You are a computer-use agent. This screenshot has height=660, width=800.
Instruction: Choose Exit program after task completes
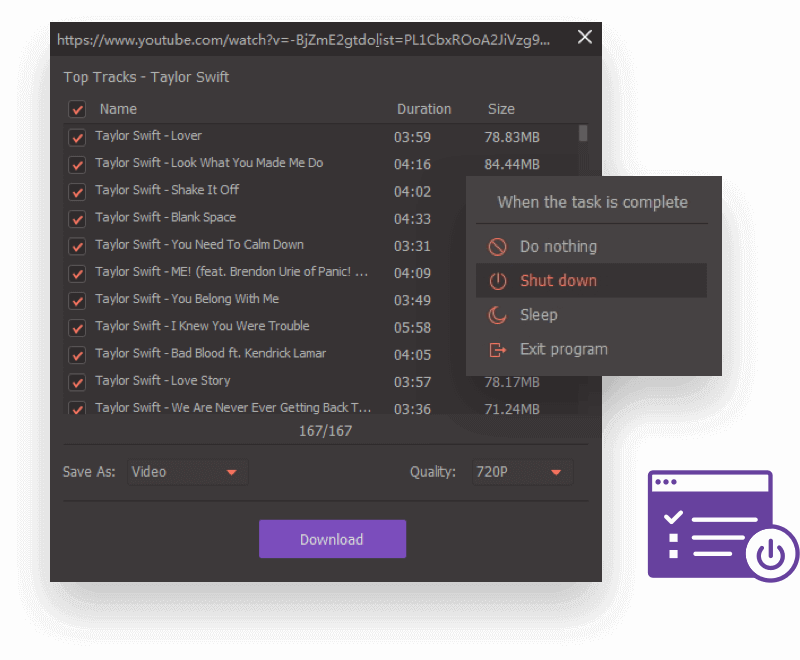pyautogui.click(x=591, y=350)
